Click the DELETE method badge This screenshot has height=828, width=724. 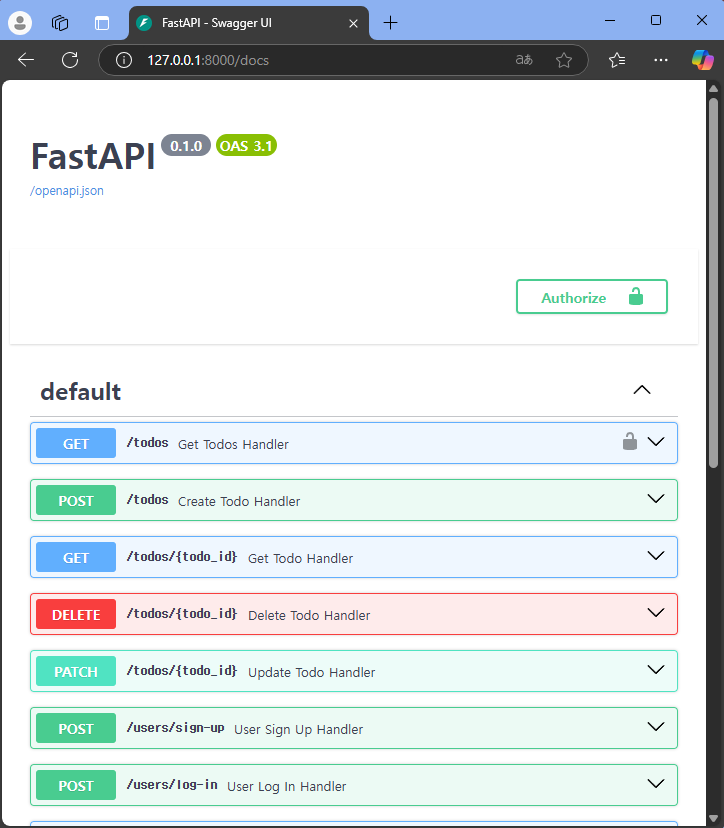coord(76,614)
